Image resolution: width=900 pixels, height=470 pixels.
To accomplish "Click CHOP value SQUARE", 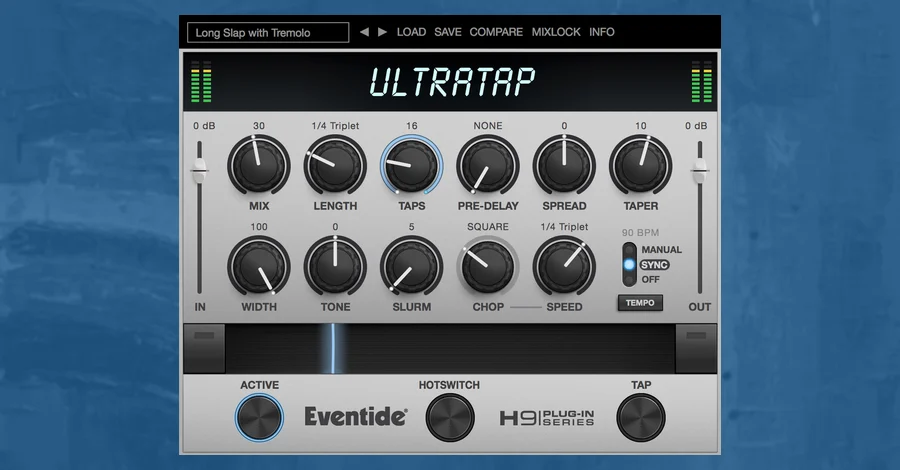I will point(488,227).
